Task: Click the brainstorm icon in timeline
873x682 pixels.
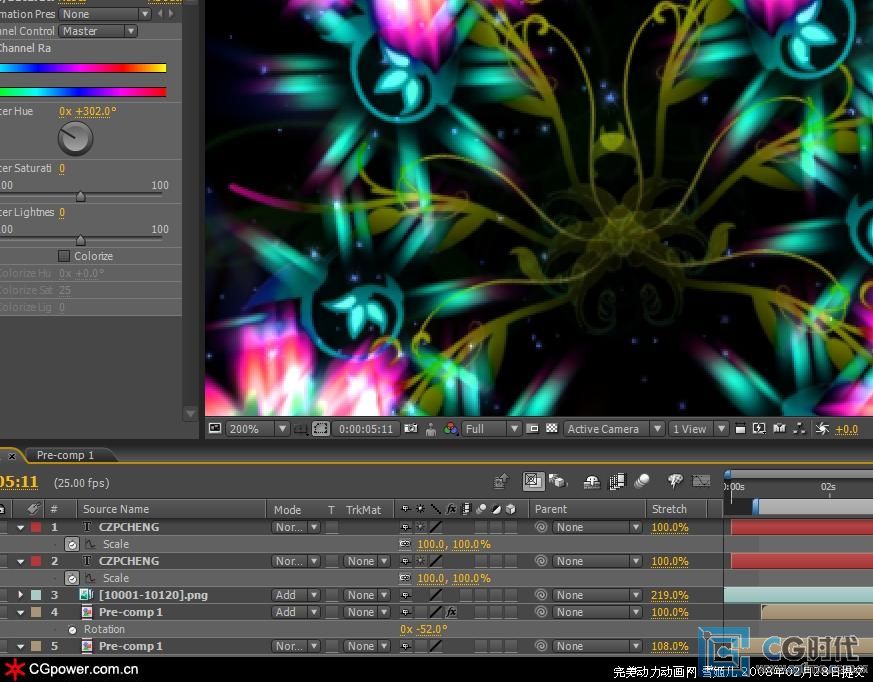Action: (x=675, y=481)
